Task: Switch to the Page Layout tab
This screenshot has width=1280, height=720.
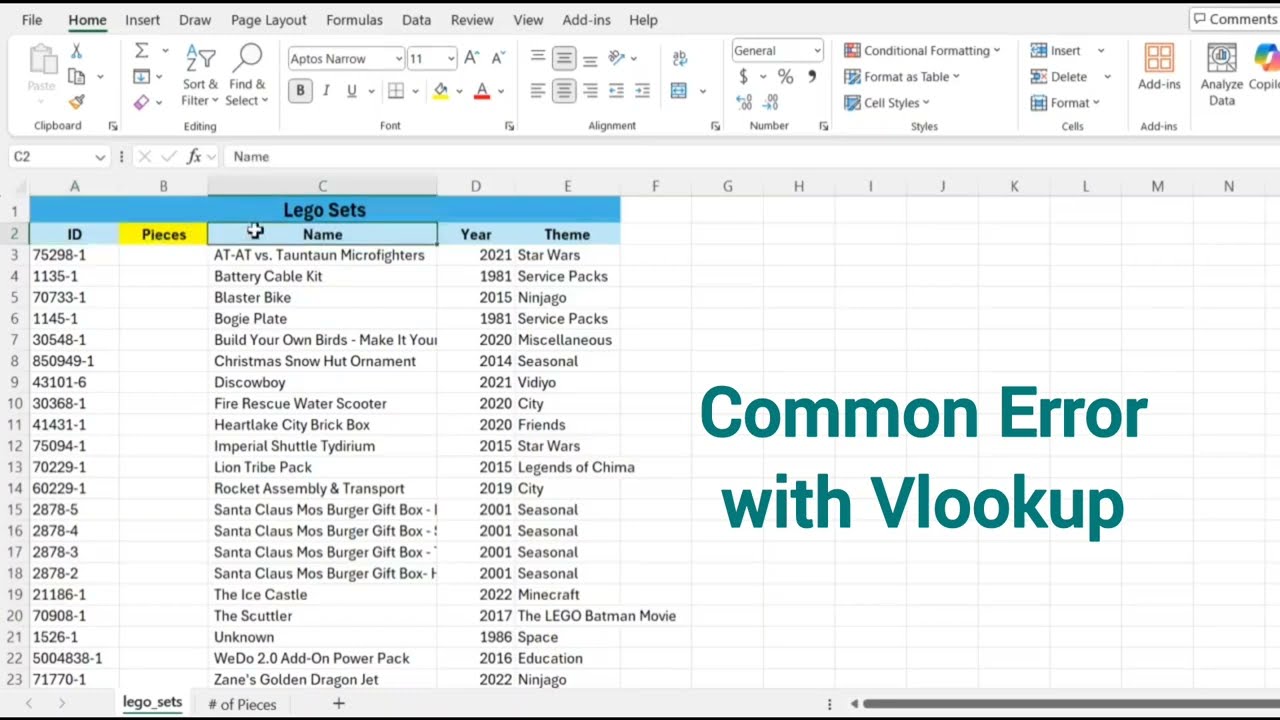Action: (268, 20)
